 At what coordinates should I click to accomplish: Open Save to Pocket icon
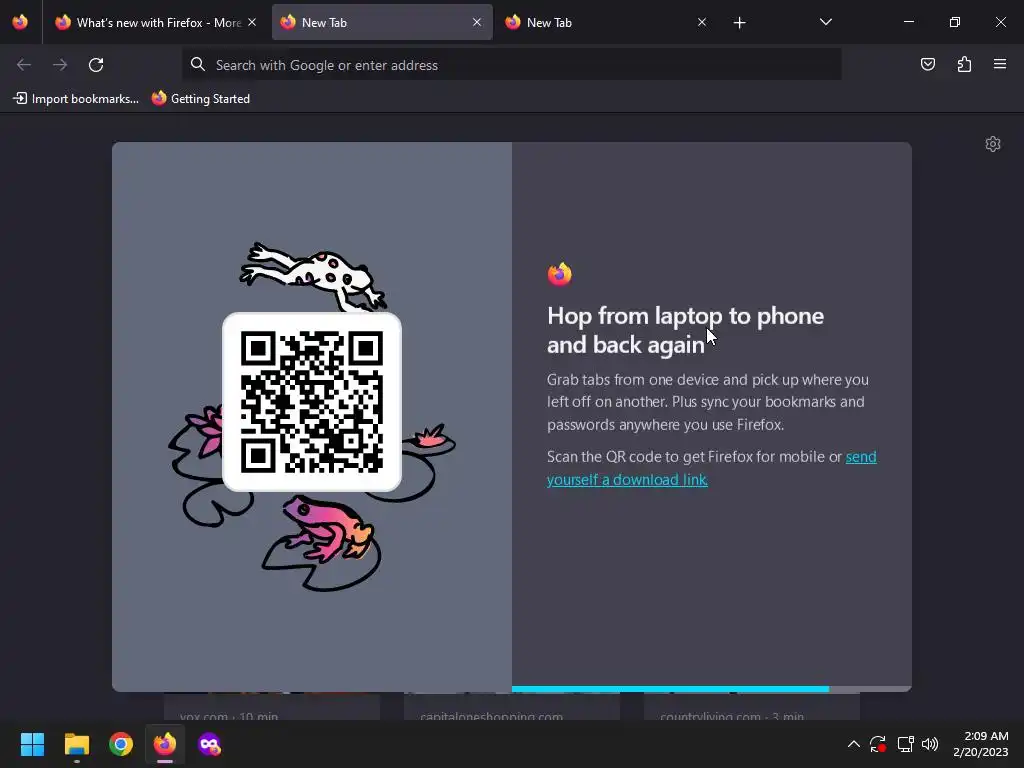point(927,64)
